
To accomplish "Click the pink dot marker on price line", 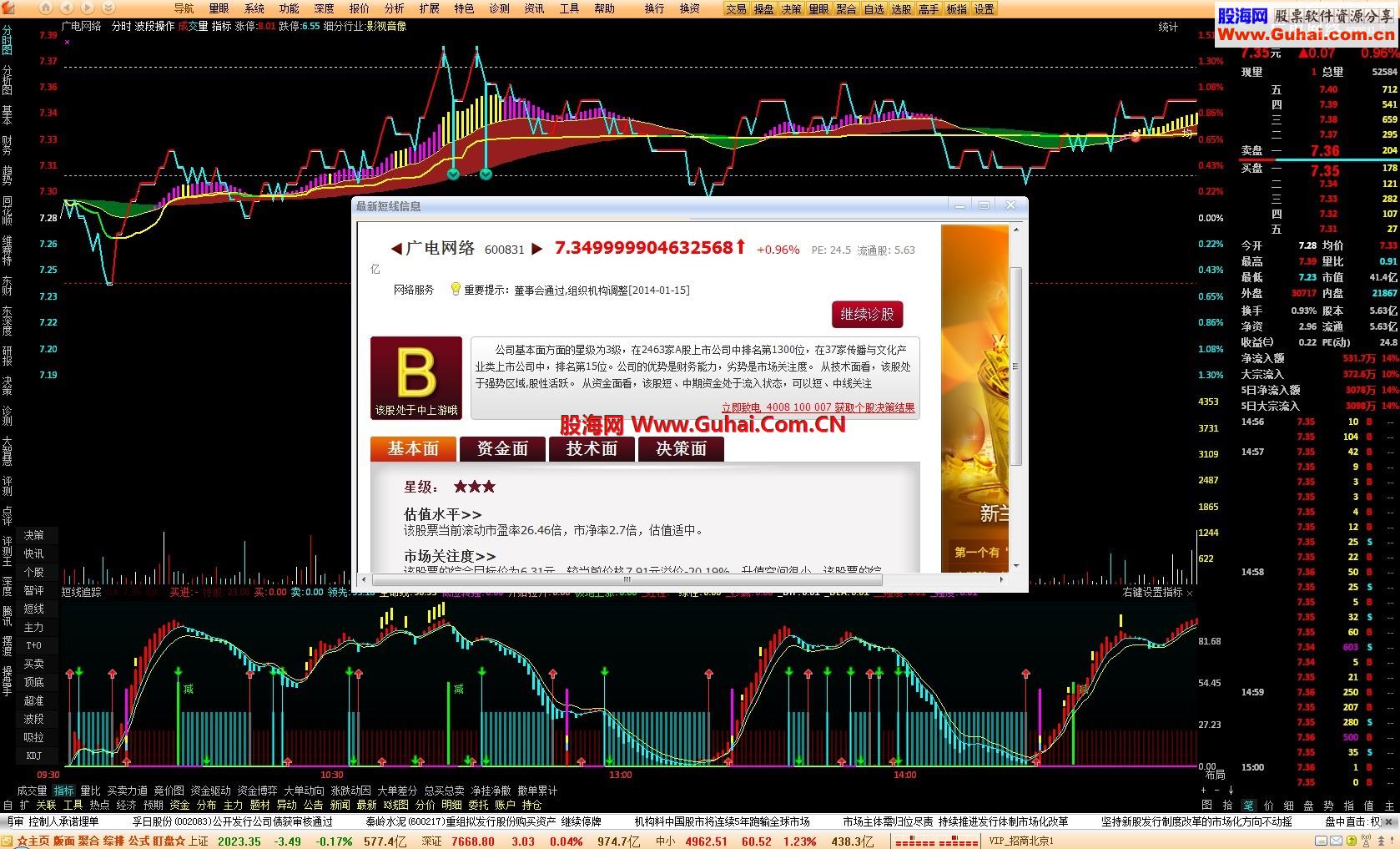I will (x=1136, y=136).
